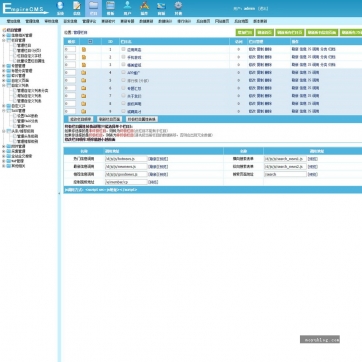Open 管理评论 in the secondary menu bar

(x=89, y=21)
